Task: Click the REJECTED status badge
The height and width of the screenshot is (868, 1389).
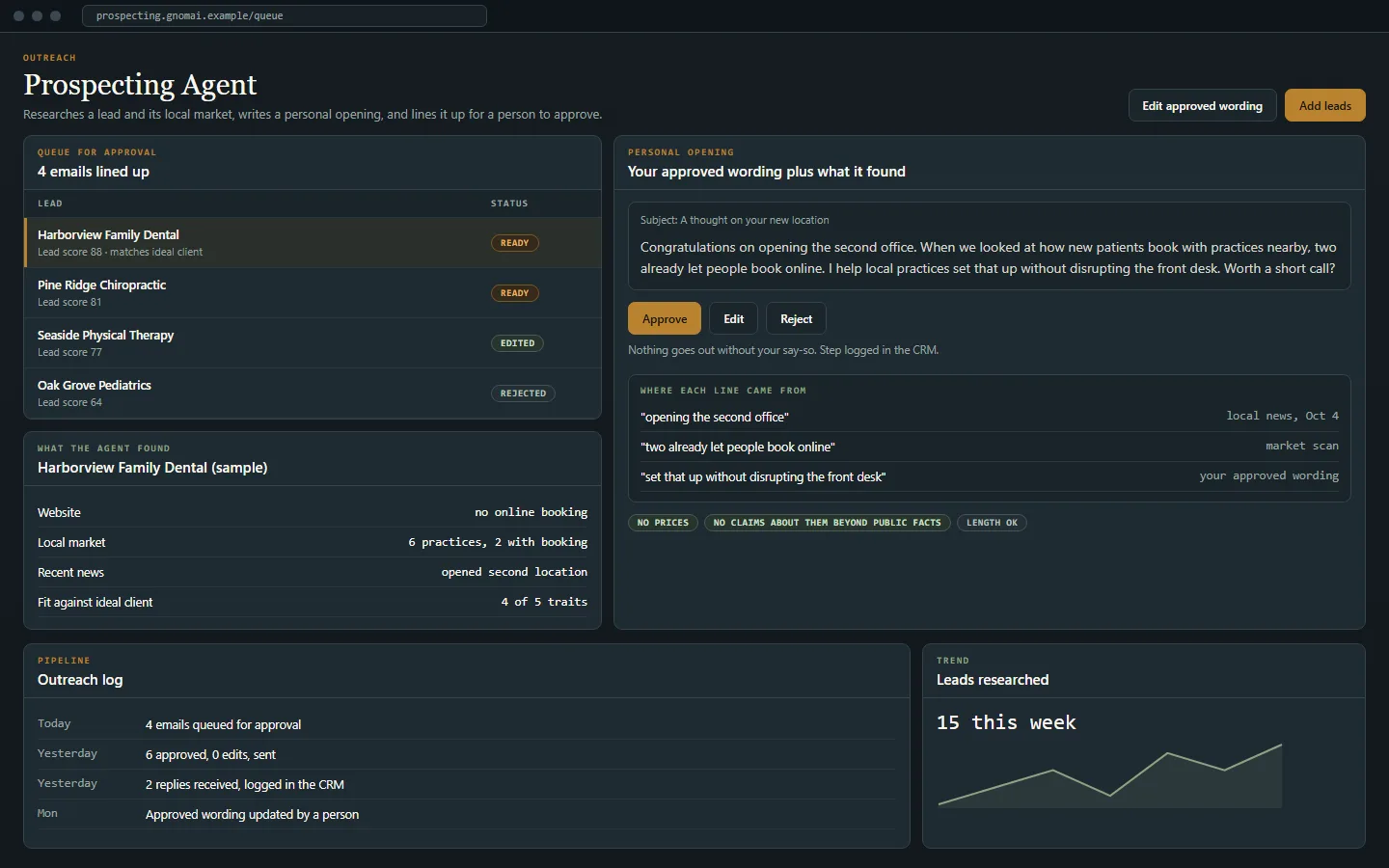Action: tap(523, 393)
